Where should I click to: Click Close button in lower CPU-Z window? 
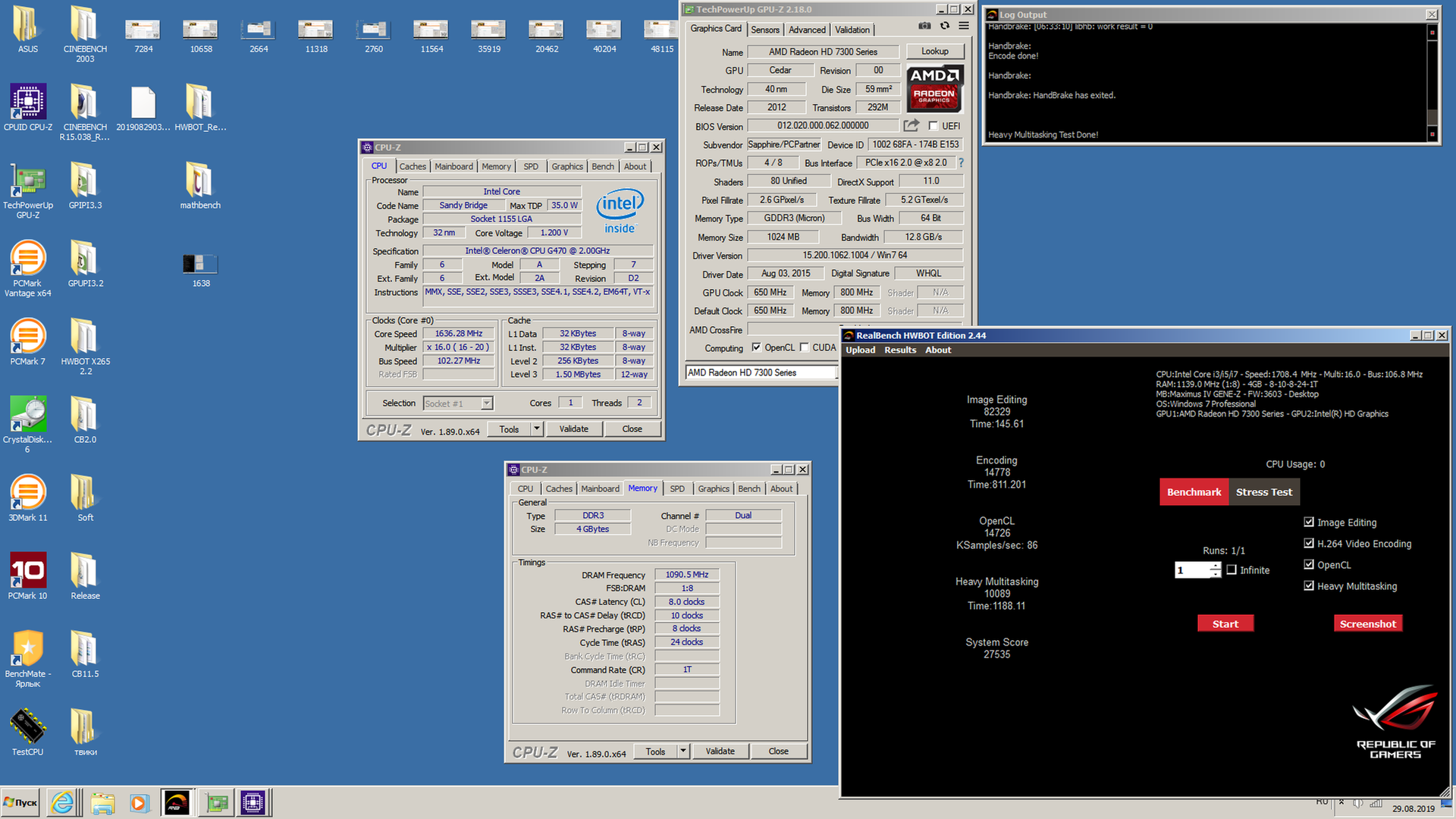[778, 752]
